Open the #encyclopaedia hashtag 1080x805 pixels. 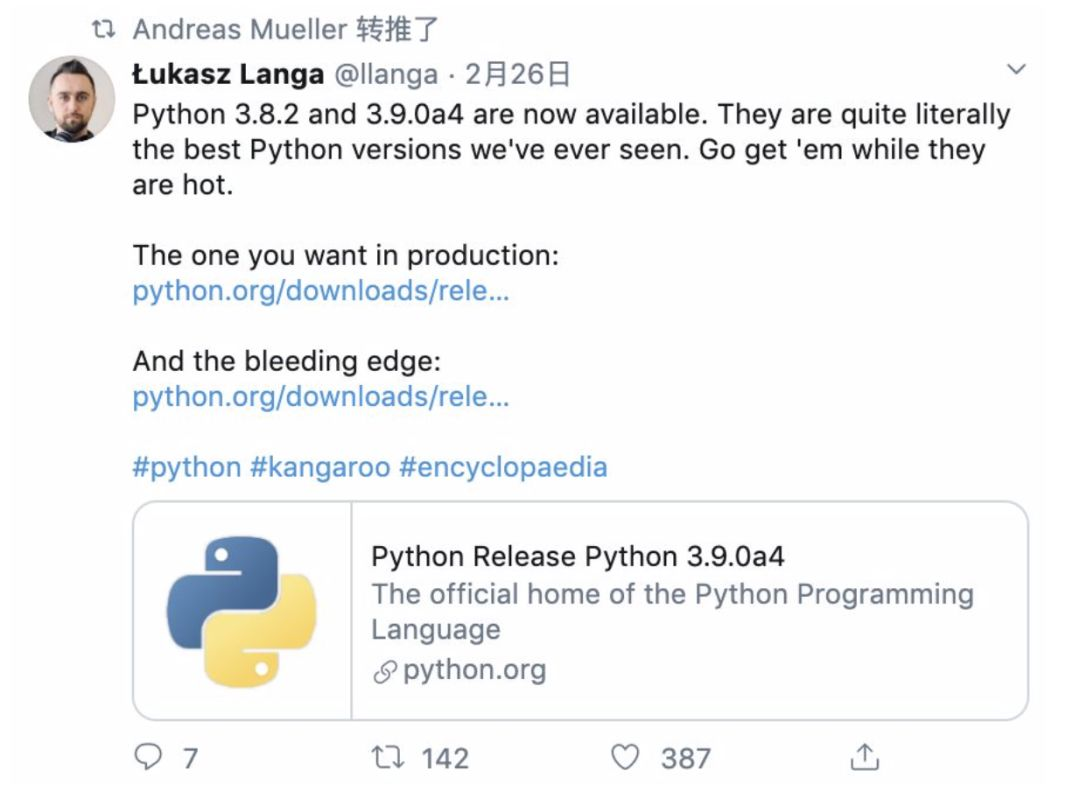[x=503, y=467]
